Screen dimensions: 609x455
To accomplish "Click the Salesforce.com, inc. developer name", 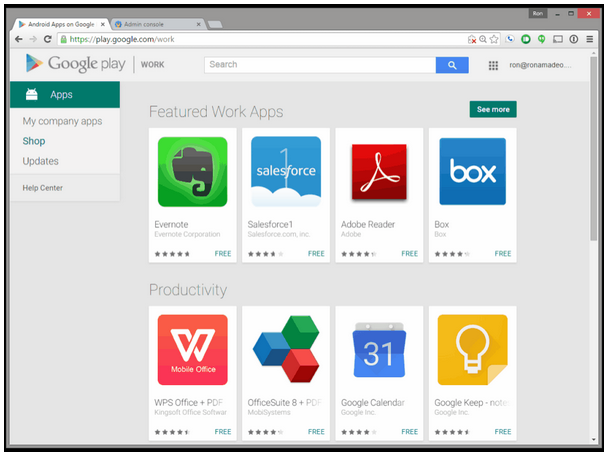I will pyautogui.click(x=279, y=234).
